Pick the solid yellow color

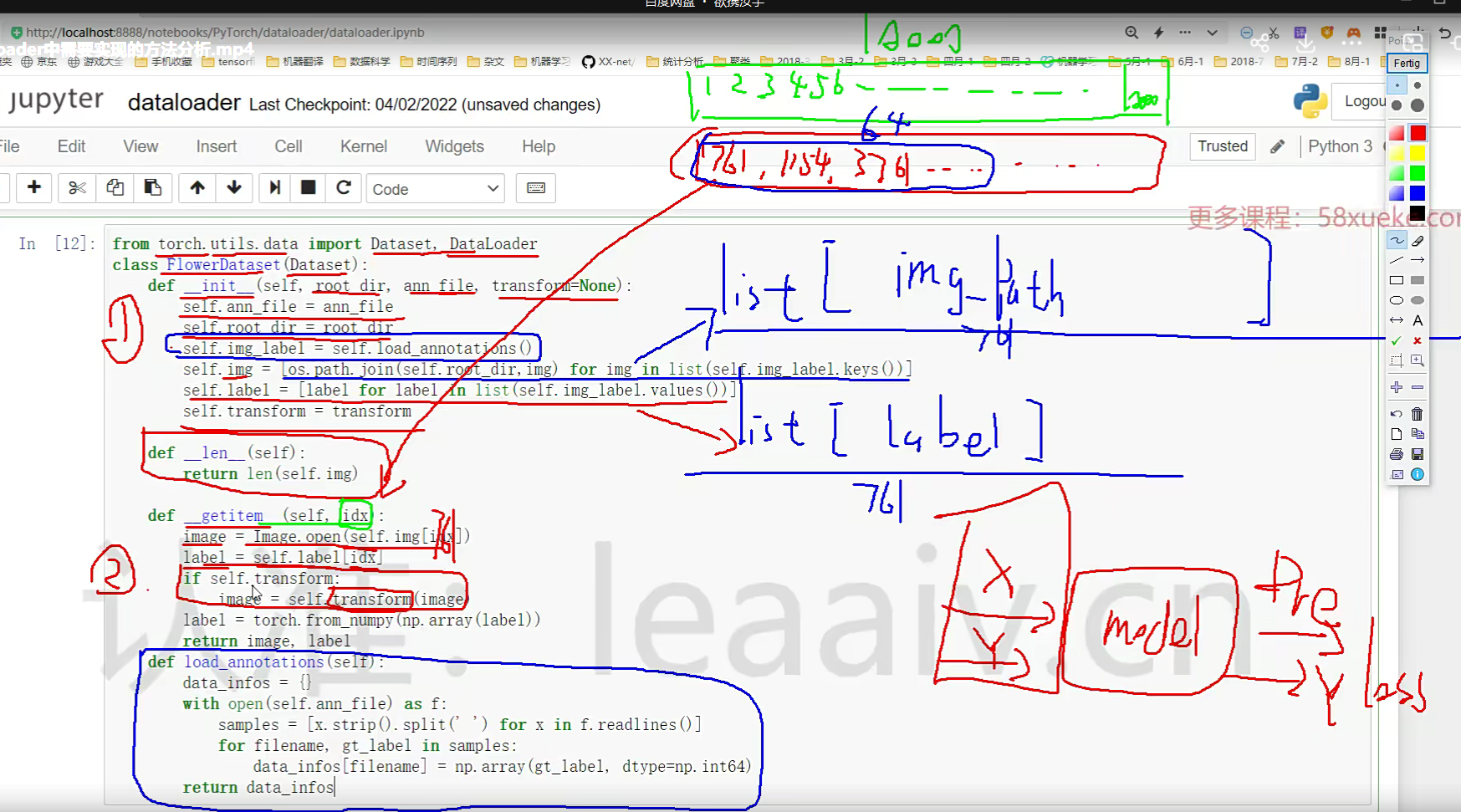(1418, 153)
